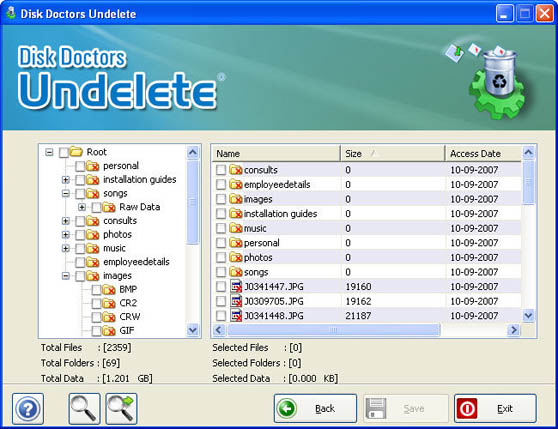Viewport: 558px width, 429px height.
Task: Tick the music checkbox in file list
Action: tap(221, 228)
